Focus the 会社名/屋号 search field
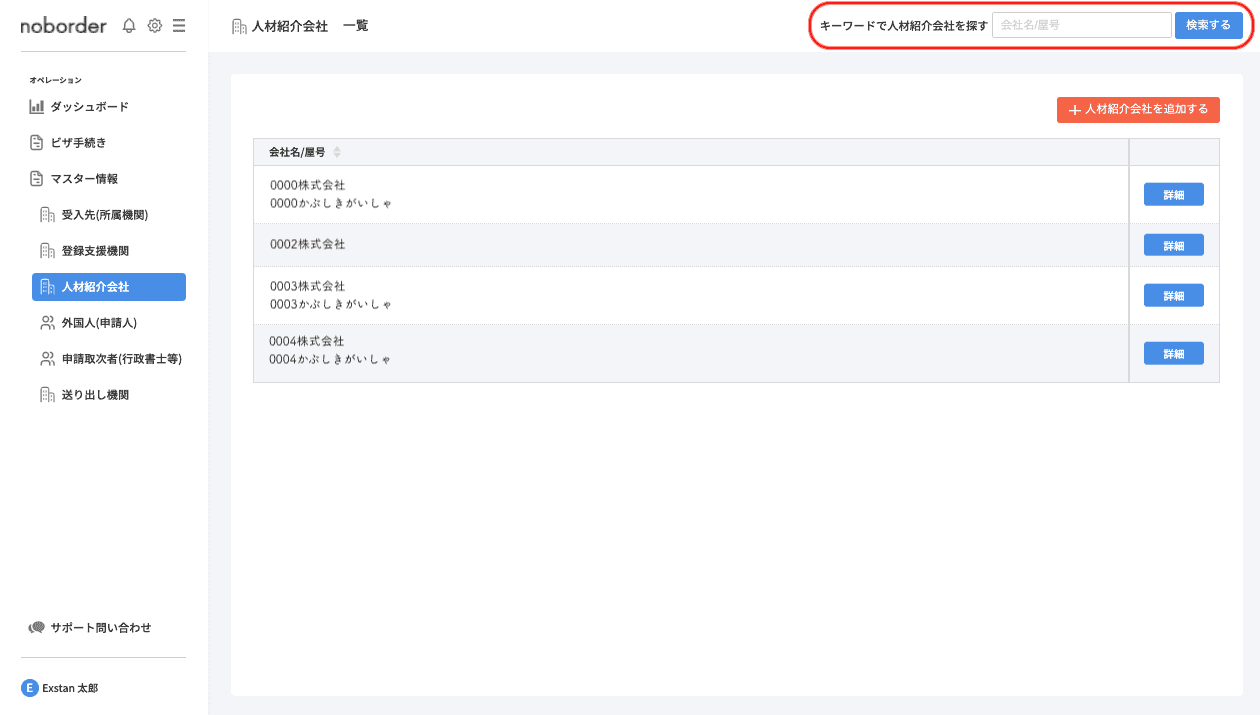Image resolution: width=1260 pixels, height=715 pixels. [1081, 25]
